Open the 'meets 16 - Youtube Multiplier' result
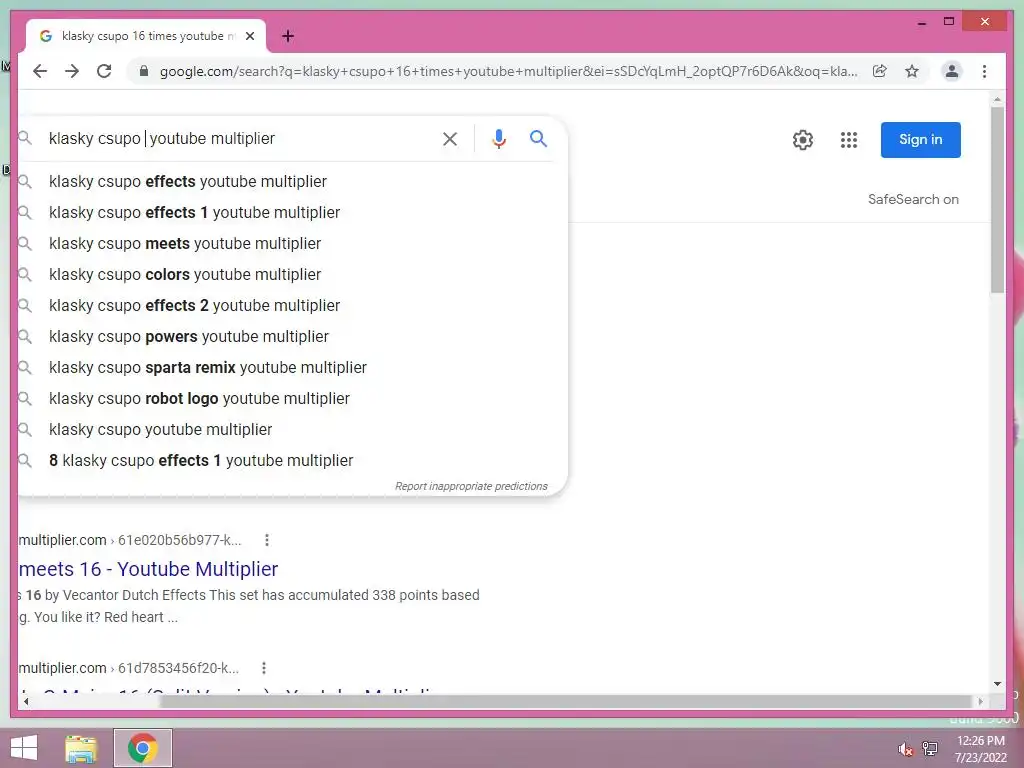The height and width of the screenshot is (768, 1024). point(148,569)
